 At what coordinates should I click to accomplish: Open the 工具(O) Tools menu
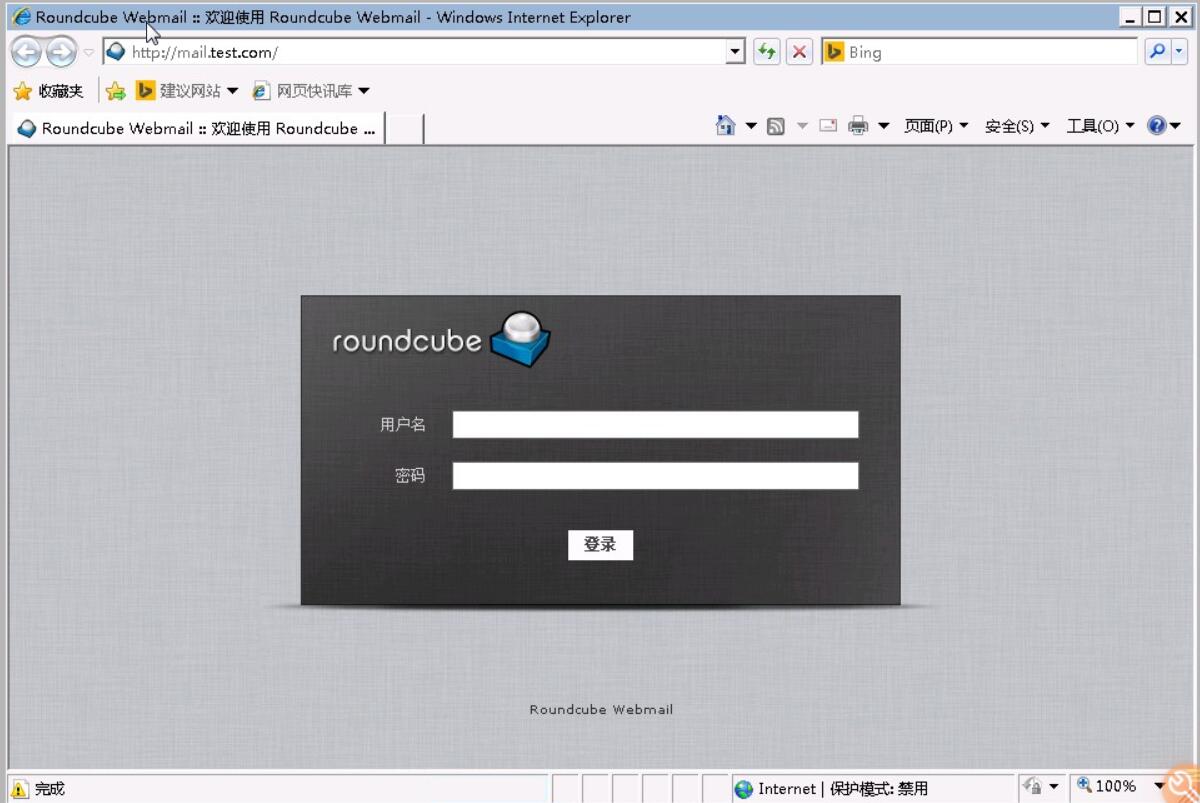(x=1100, y=126)
